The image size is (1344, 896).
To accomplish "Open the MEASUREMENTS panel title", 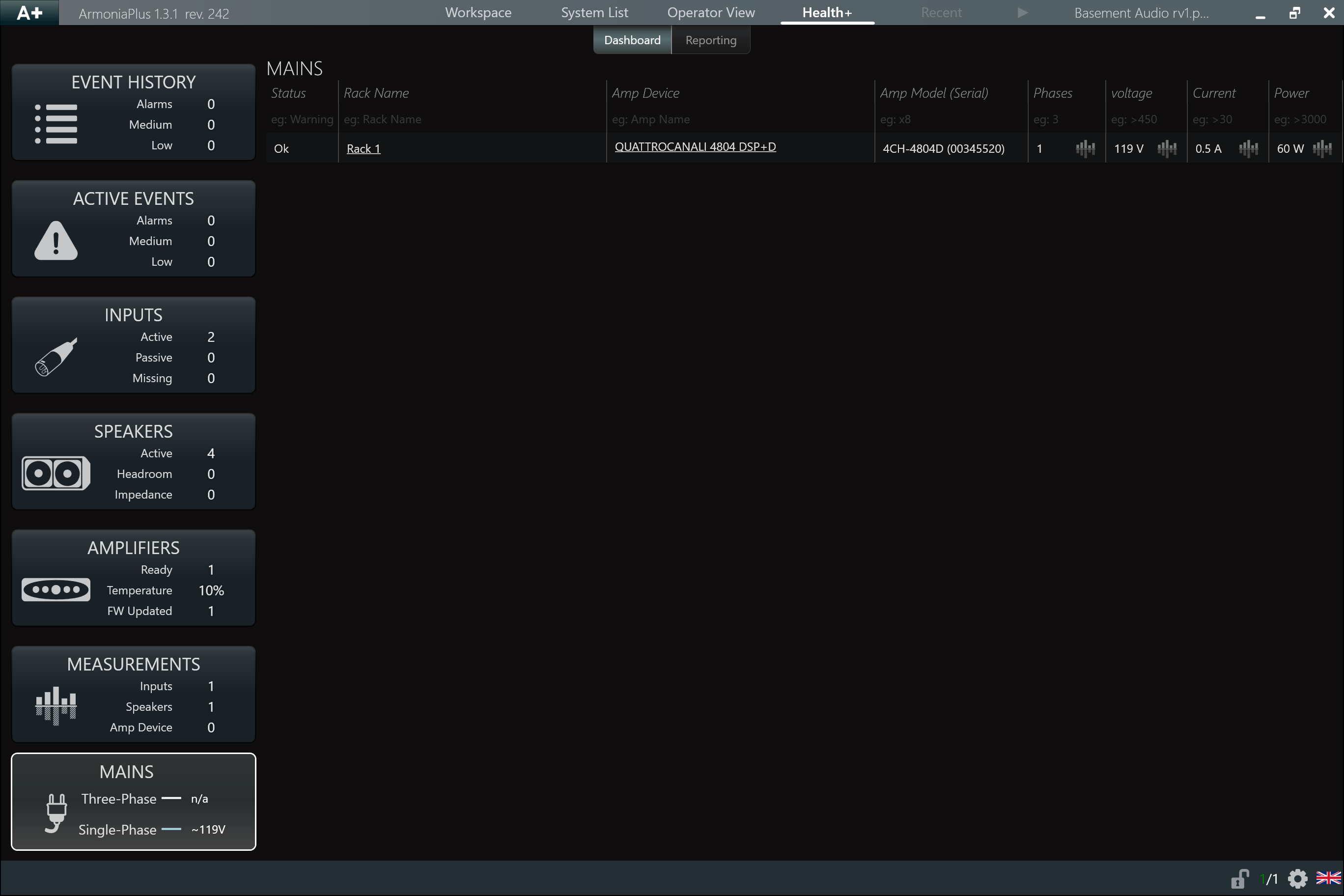I will pos(133,665).
